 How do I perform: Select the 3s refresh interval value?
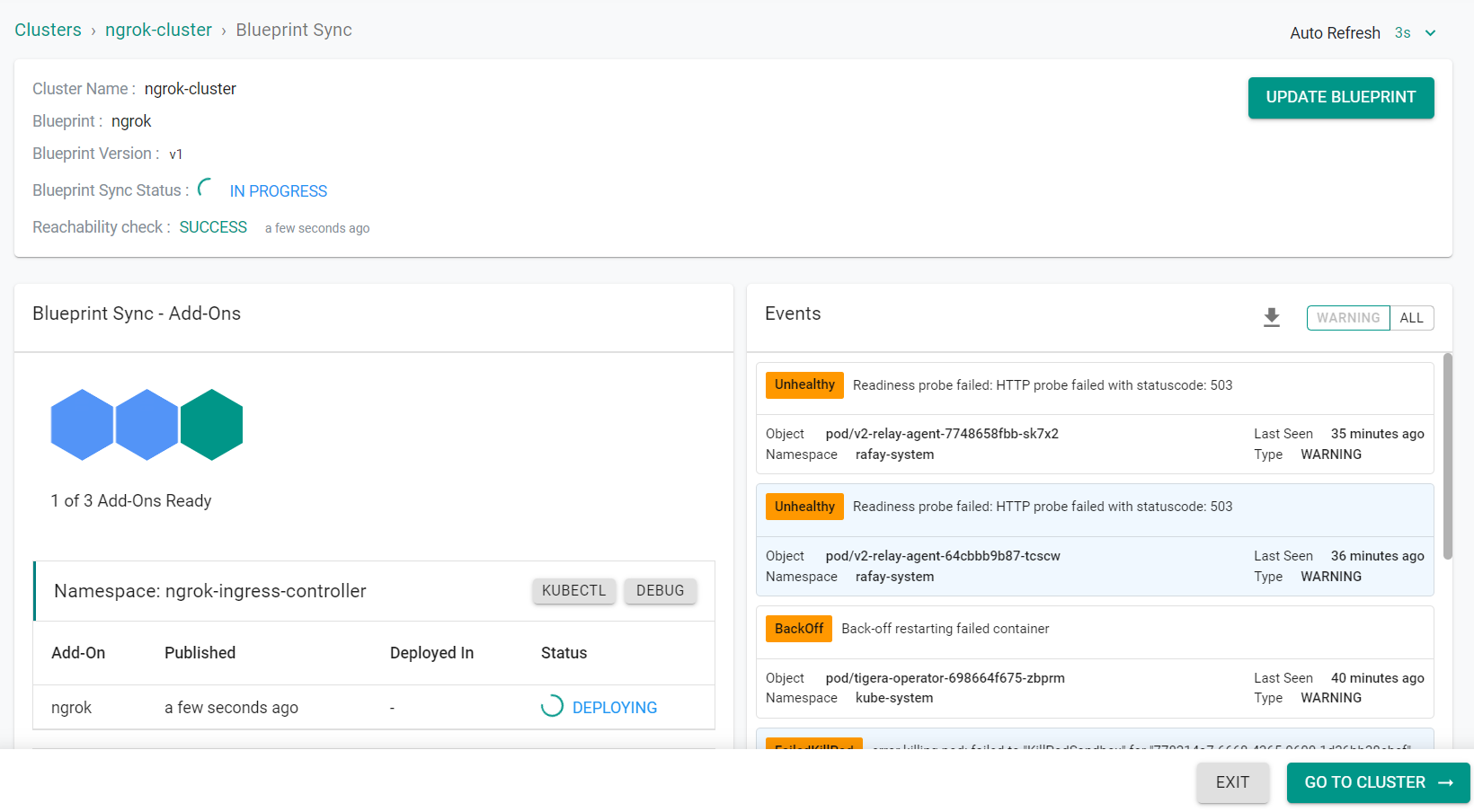1402,33
